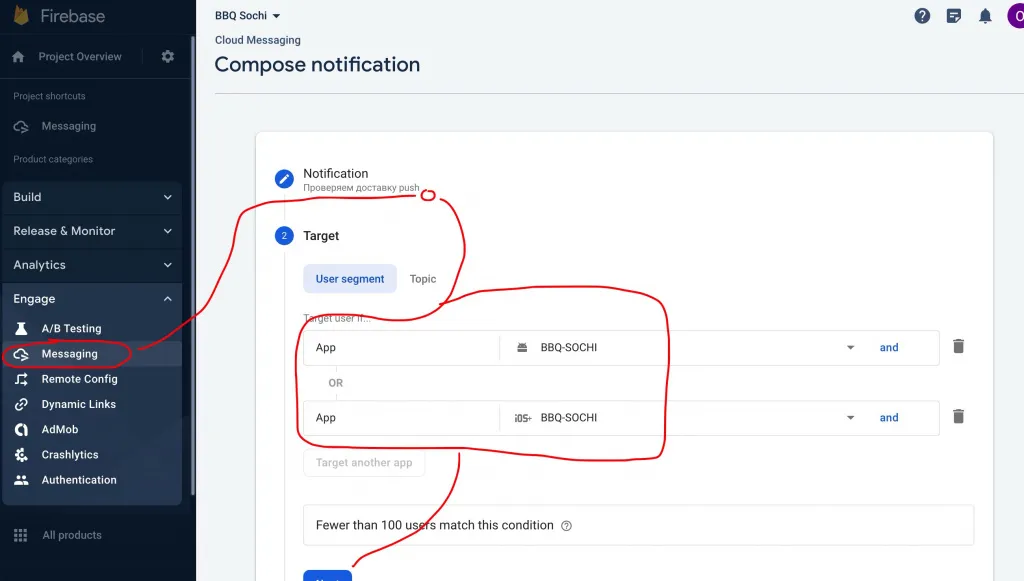The width and height of the screenshot is (1024, 581).
Task: Collapse the Engage category
Action: 91,299
